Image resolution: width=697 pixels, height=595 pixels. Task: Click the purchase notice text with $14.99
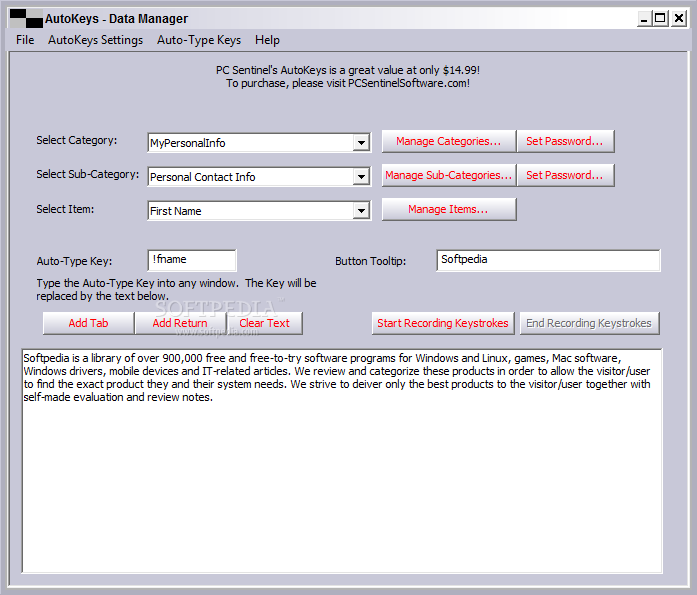pyautogui.click(x=348, y=70)
